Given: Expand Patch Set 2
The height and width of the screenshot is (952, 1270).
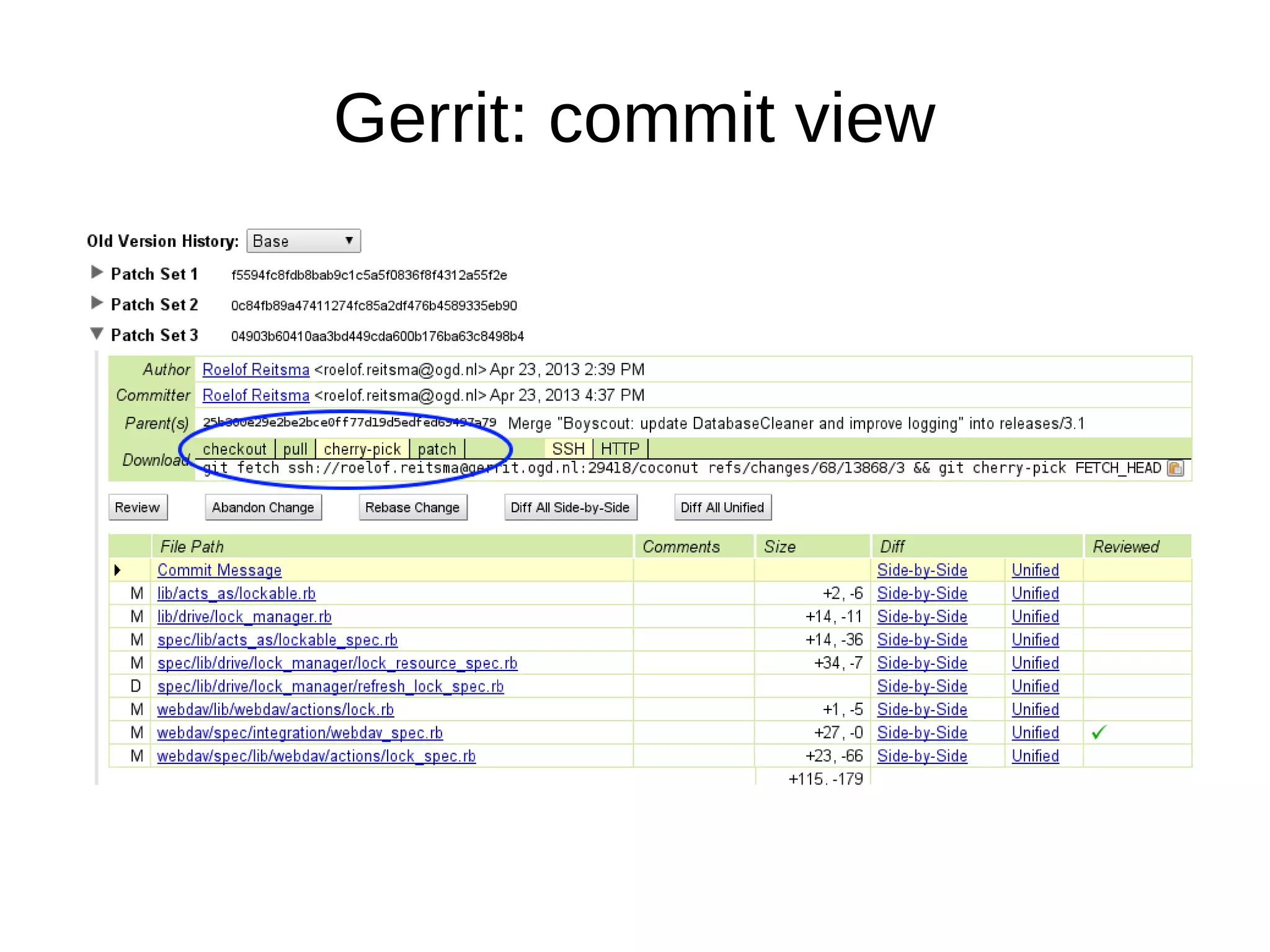Looking at the screenshot, I should tap(97, 303).
